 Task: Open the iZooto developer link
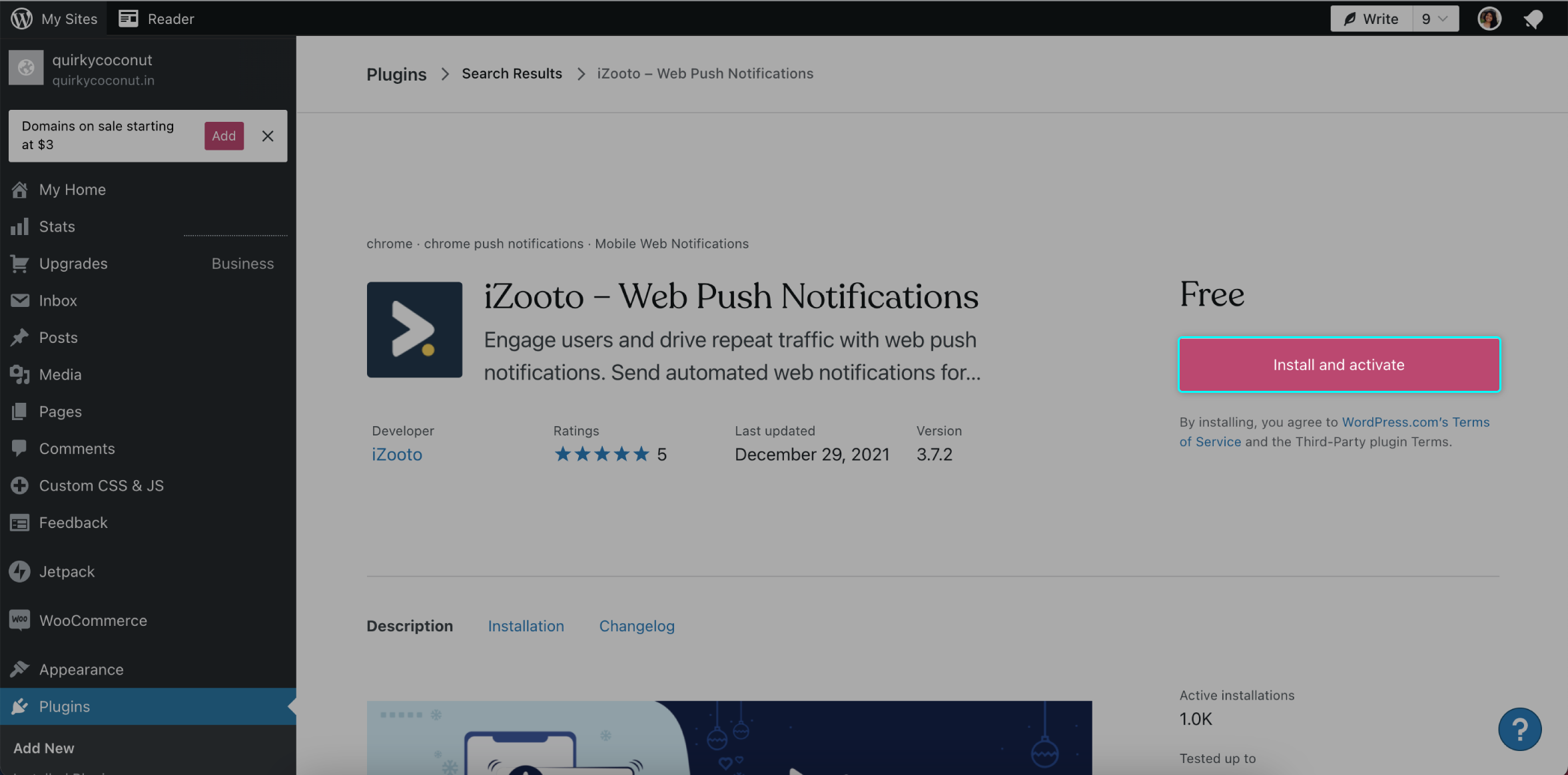click(397, 454)
